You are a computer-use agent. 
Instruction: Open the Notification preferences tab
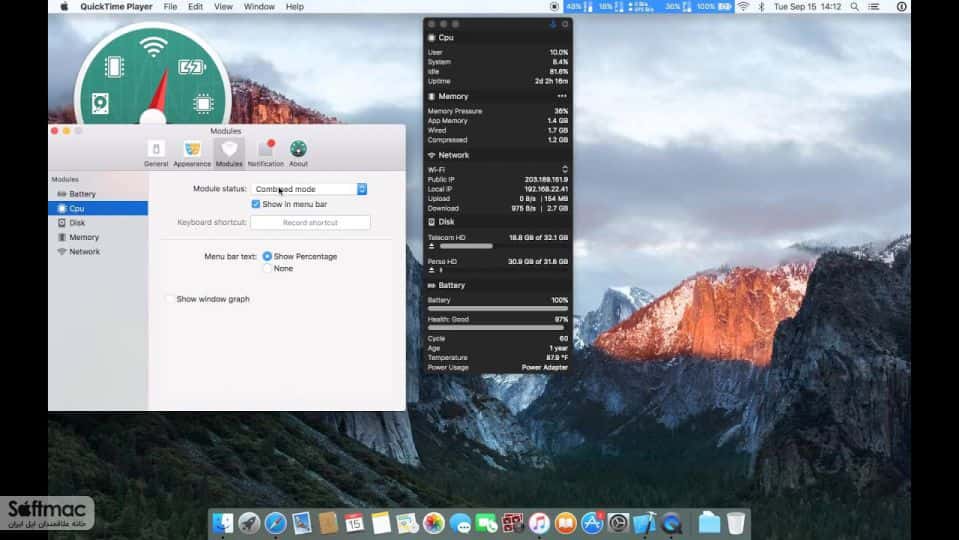click(x=265, y=153)
